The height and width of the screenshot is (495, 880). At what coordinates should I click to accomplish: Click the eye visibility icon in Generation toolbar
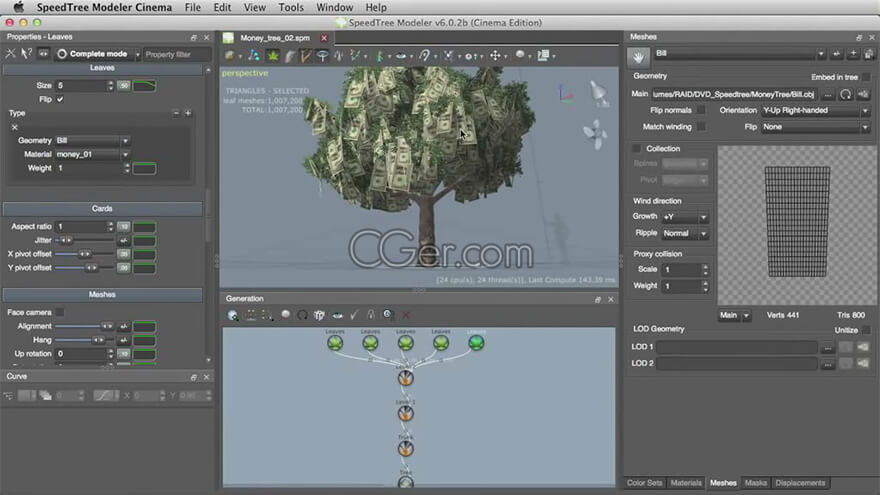point(337,315)
